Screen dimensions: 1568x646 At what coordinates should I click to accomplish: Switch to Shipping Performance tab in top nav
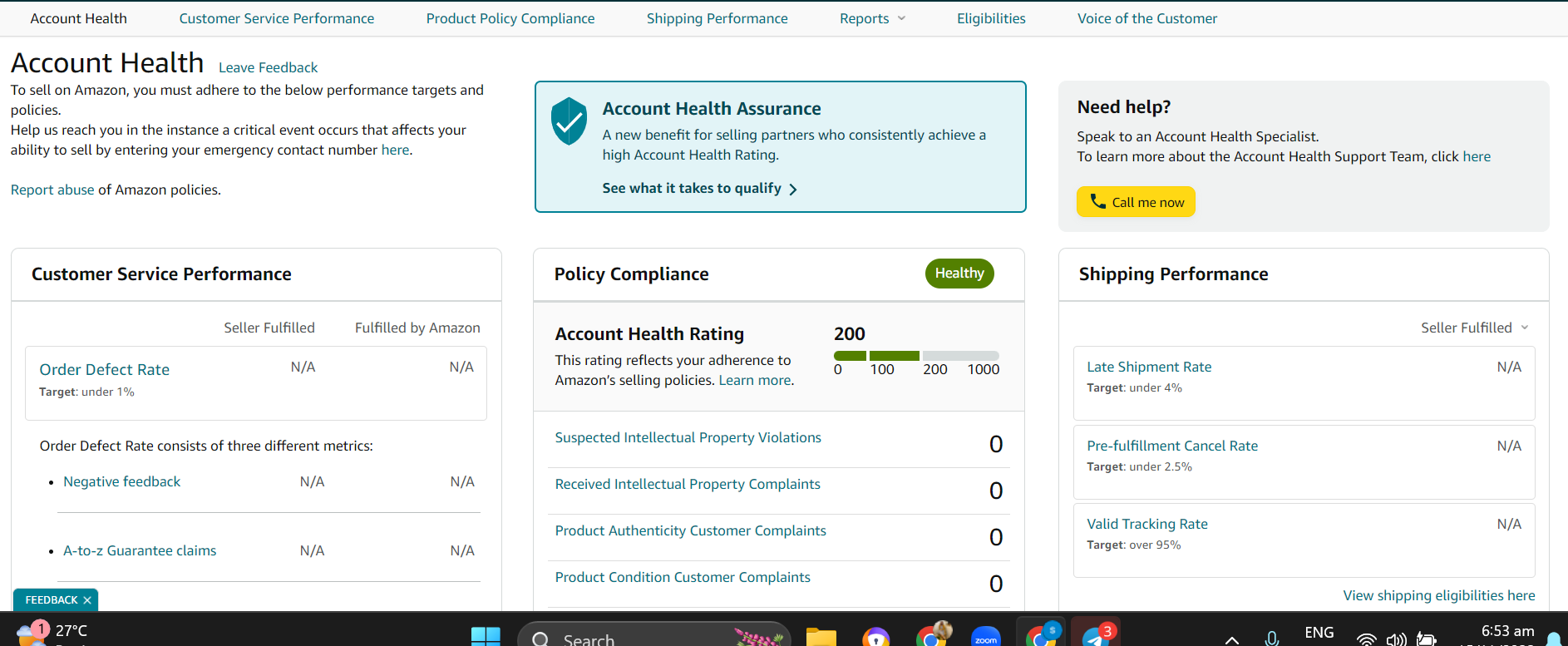coord(717,18)
